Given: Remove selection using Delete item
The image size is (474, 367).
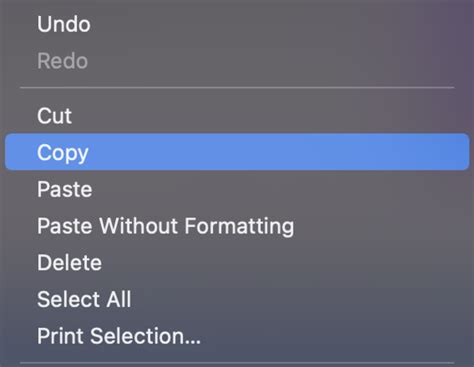Looking at the screenshot, I should click(237, 262).
